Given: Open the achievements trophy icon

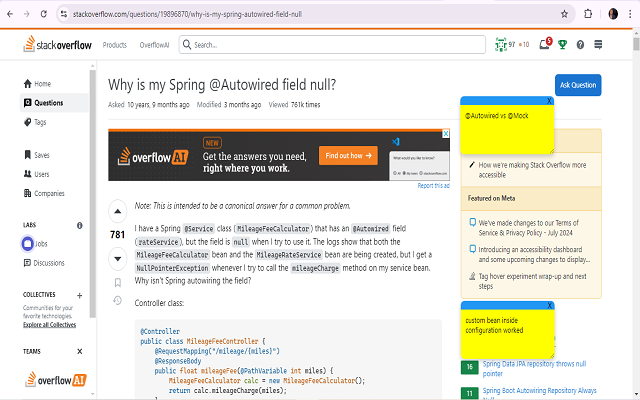Looking at the screenshot, I should 562,44.
